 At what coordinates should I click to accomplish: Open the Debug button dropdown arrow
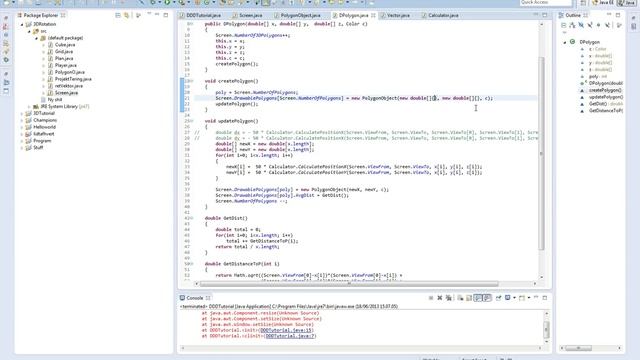coord(160,2)
